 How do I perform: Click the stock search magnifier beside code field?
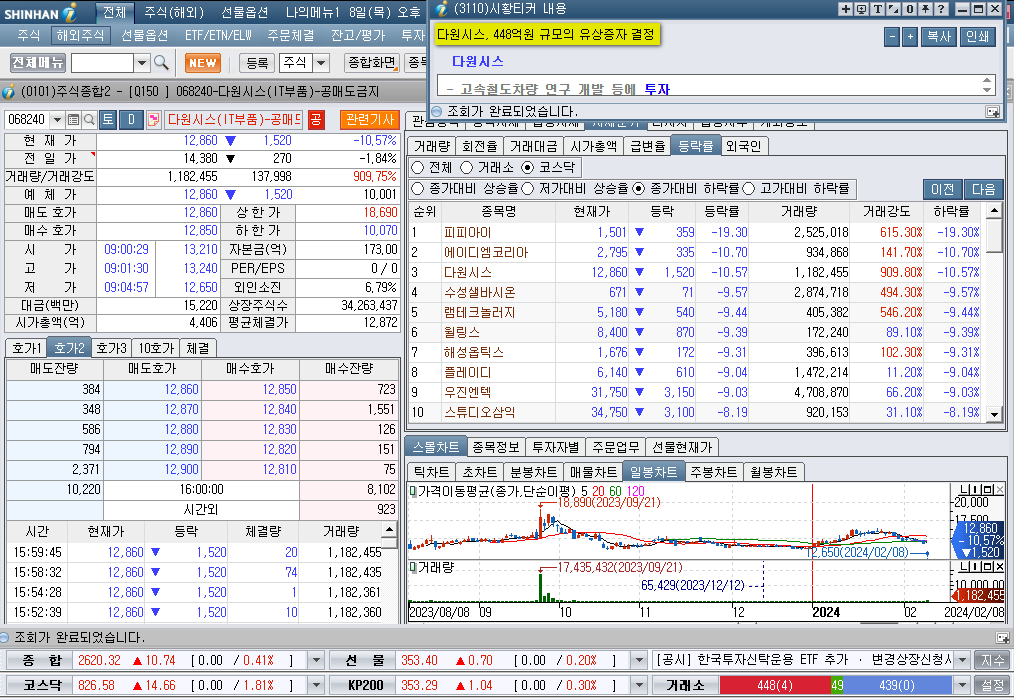coord(89,120)
